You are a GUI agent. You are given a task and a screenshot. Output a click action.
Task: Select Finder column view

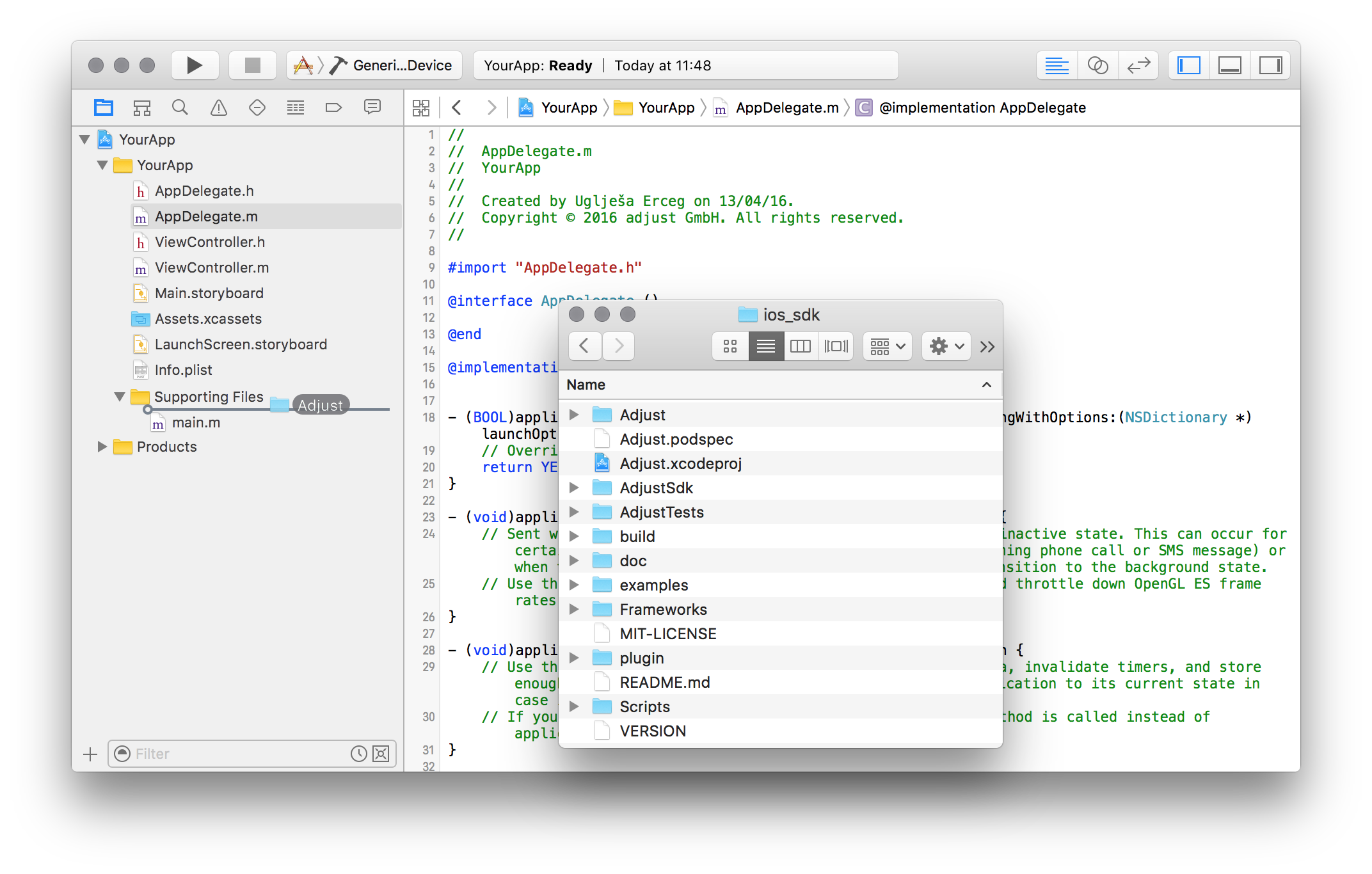pos(800,346)
